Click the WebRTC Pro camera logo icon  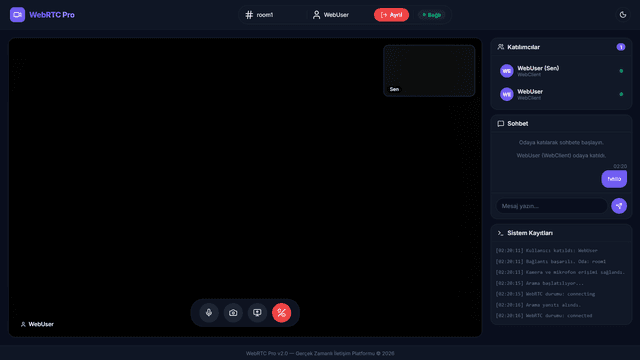coord(17,15)
